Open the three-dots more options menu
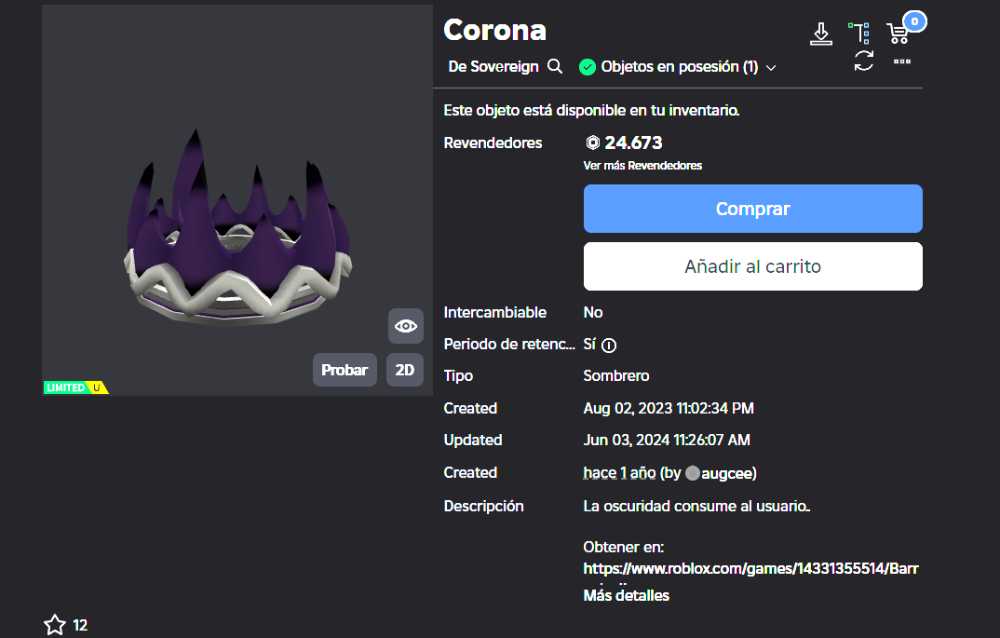This screenshot has width=1000, height=638. [900, 62]
